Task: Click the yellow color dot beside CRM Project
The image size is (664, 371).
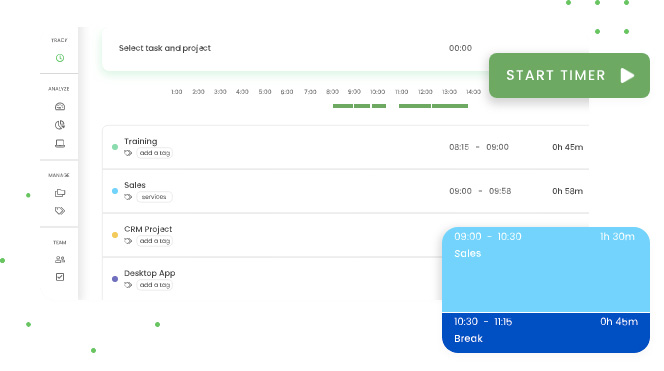Action: [115, 235]
